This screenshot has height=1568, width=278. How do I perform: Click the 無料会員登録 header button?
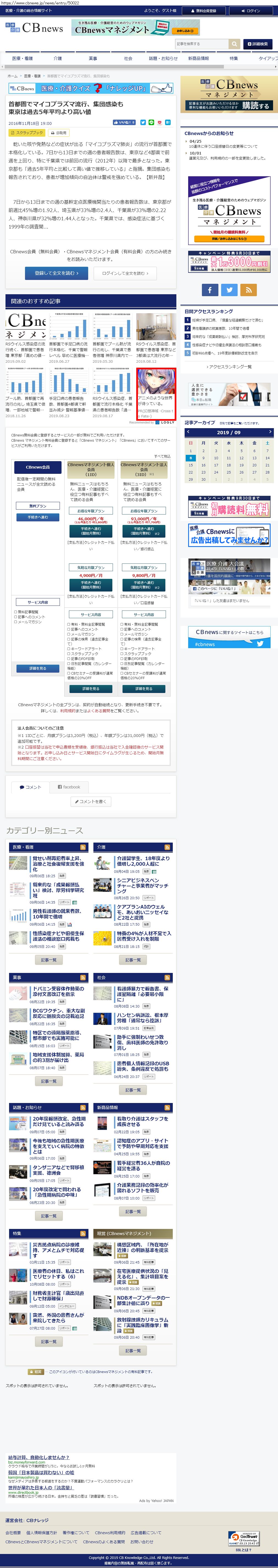point(204,10)
